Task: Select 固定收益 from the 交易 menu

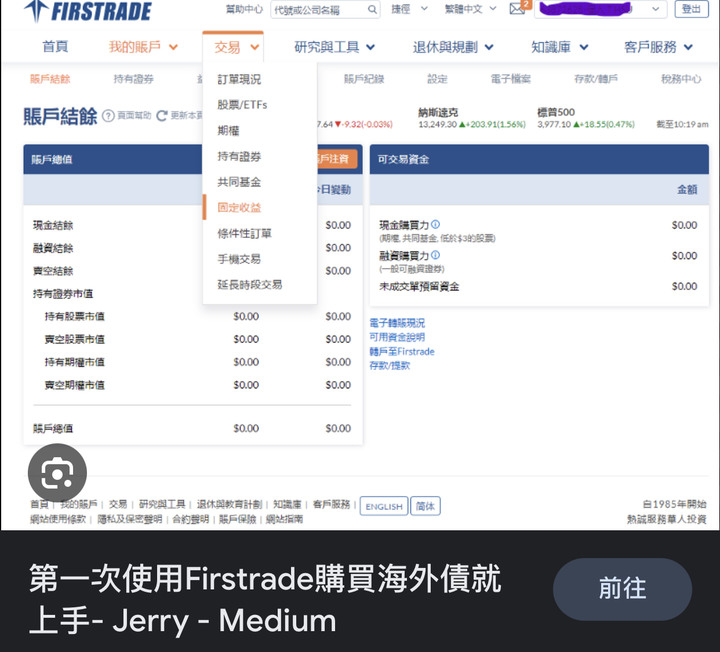Action: click(239, 208)
